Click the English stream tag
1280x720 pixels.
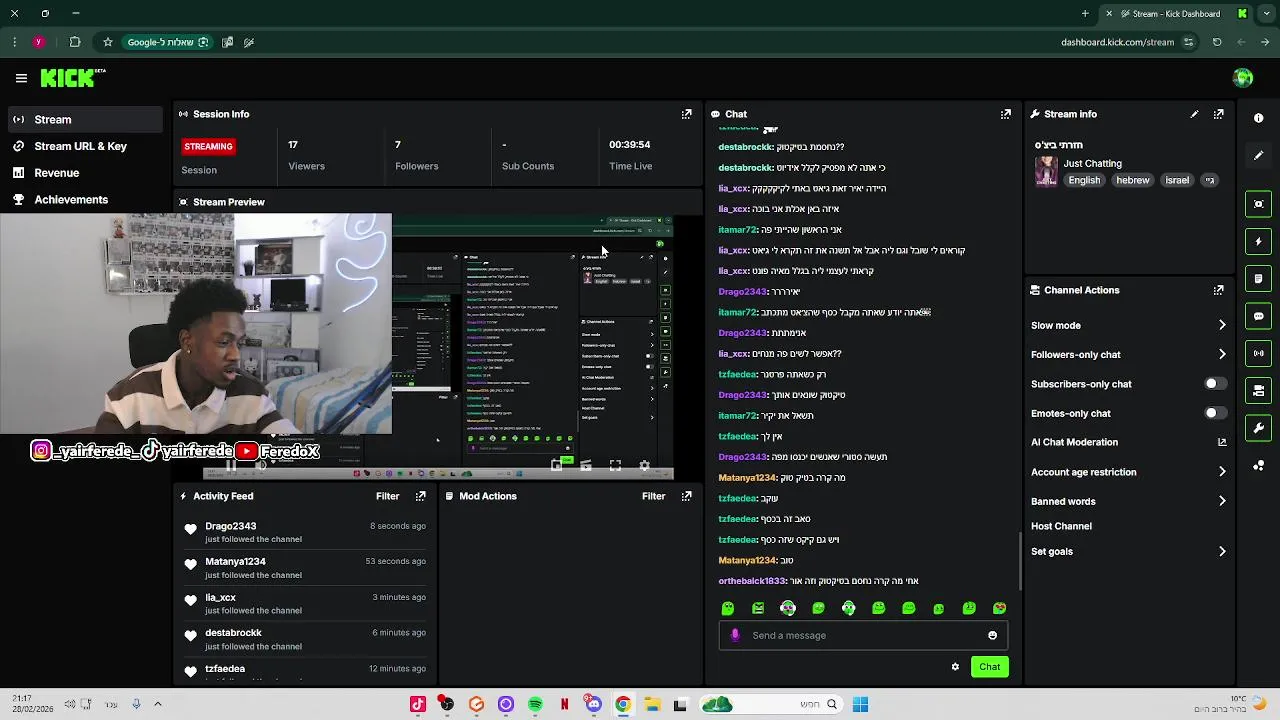point(1084,180)
